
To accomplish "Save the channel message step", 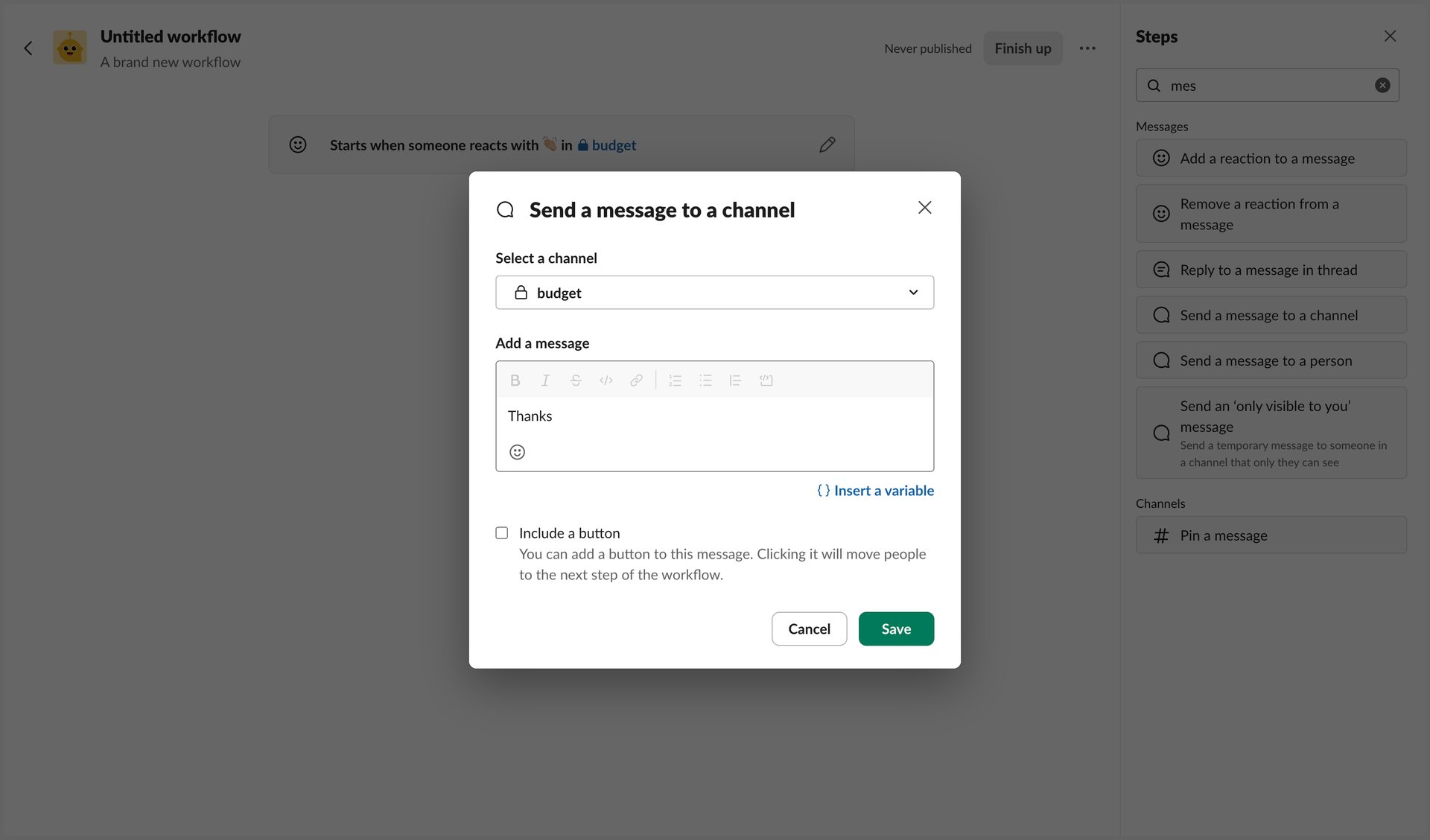I will point(895,629).
